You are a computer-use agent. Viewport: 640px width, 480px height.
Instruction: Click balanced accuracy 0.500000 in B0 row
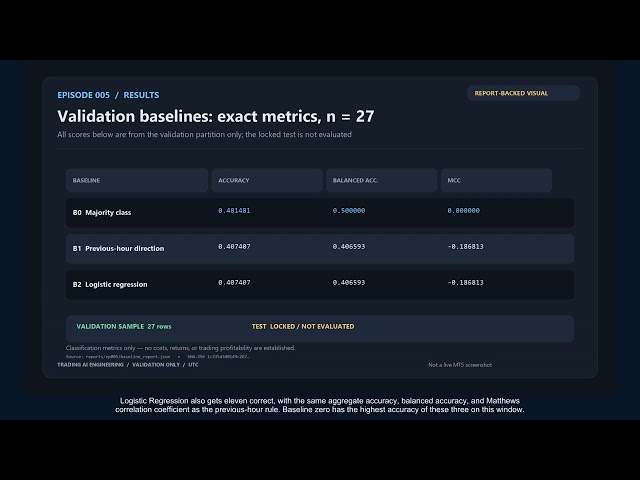pos(349,211)
